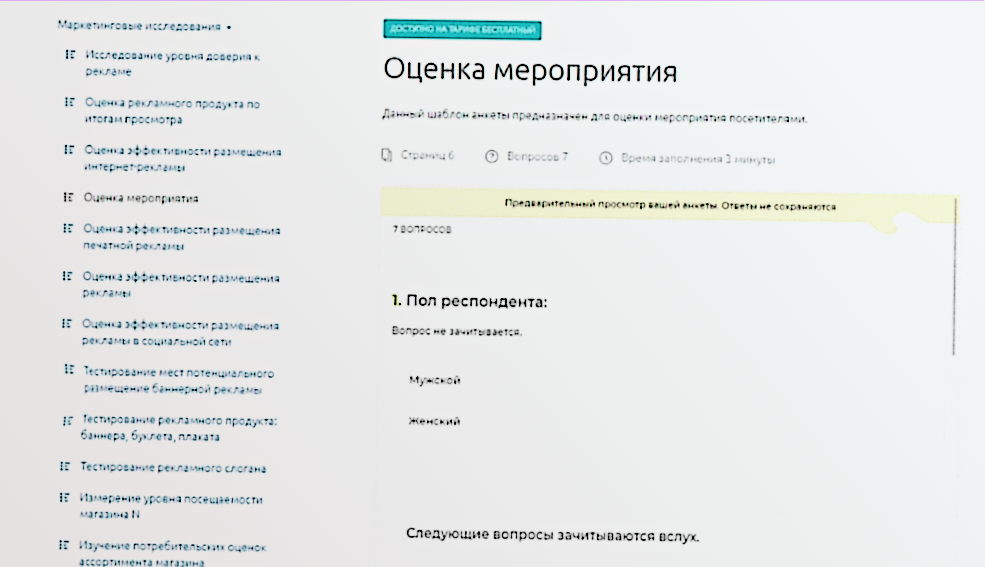This screenshot has width=985, height=567.
Task: Click the survey preview scrollbar
Action: (x=954, y=276)
